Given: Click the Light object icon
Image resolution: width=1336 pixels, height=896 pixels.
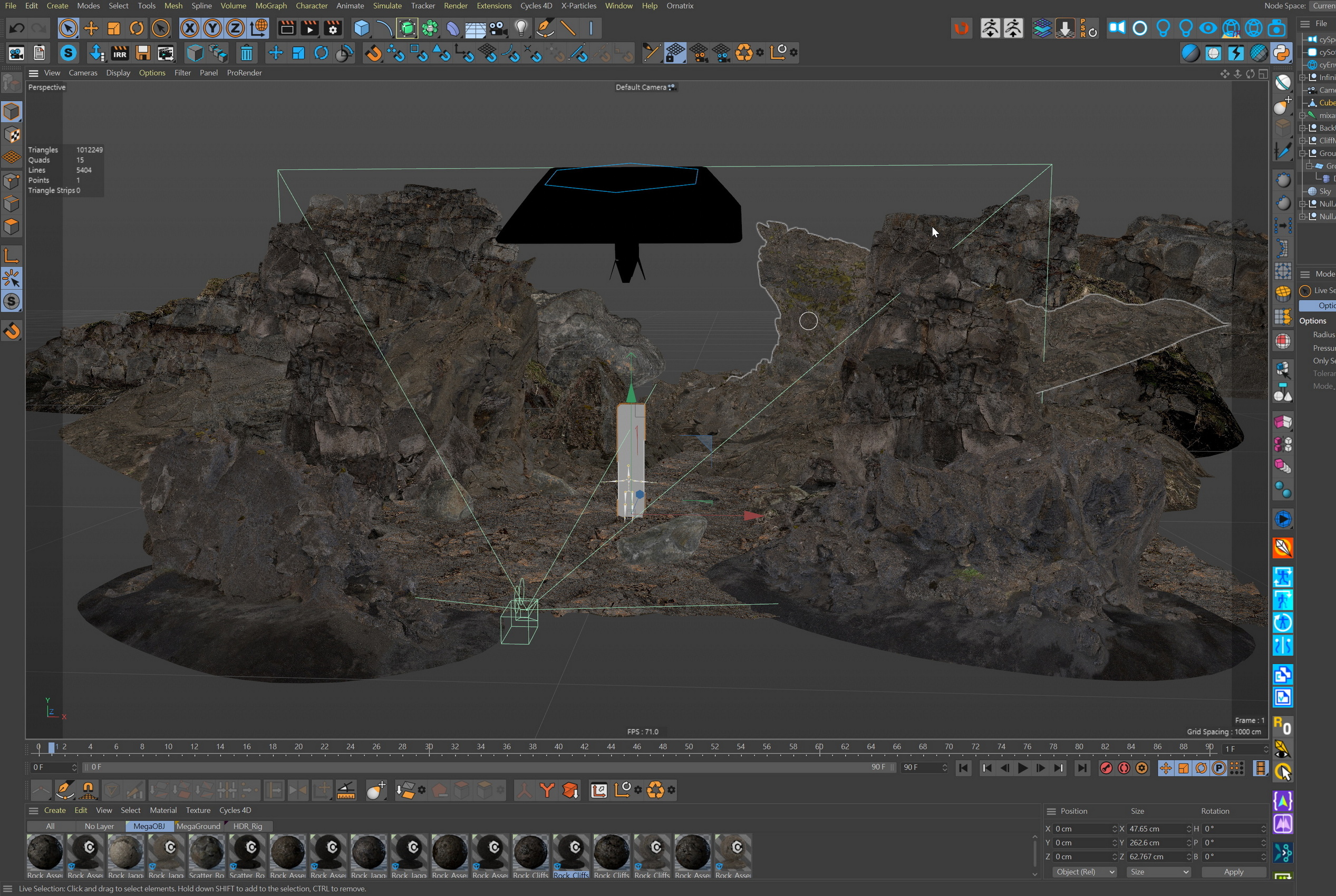Looking at the screenshot, I should (521, 28).
